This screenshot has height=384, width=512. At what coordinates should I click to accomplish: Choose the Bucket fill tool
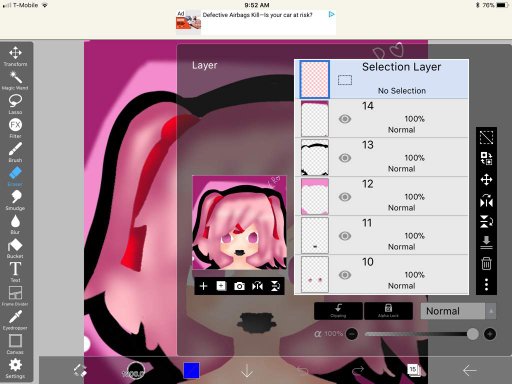click(x=15, y=248)
